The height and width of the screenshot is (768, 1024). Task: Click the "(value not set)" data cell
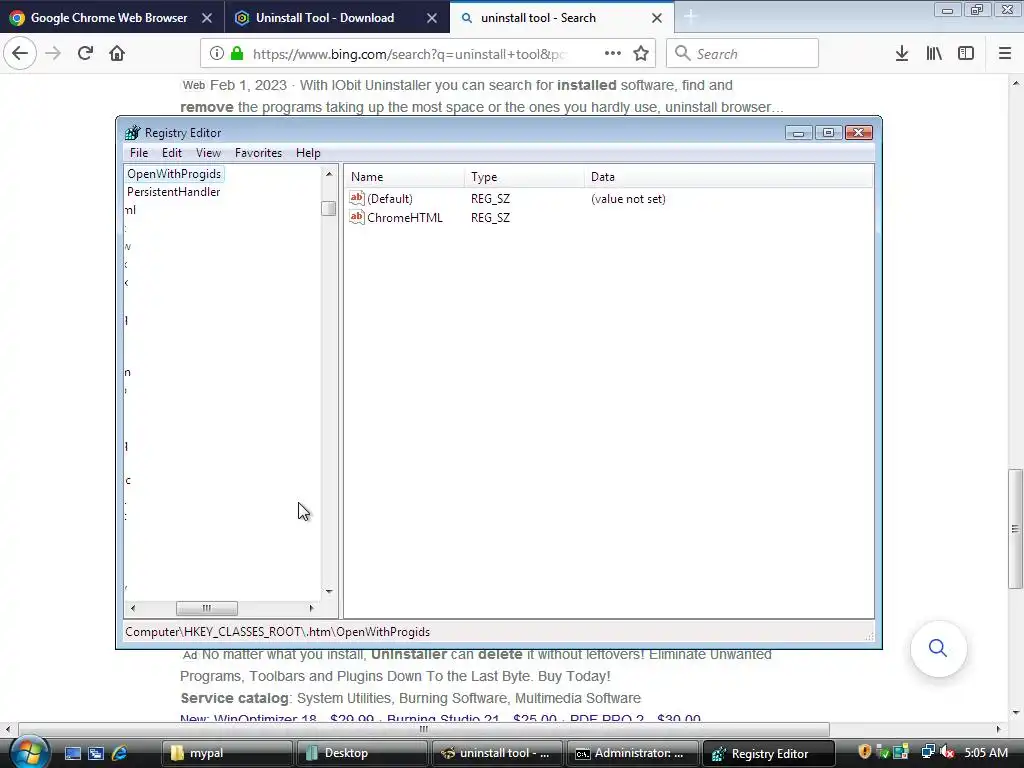point(628,199)
